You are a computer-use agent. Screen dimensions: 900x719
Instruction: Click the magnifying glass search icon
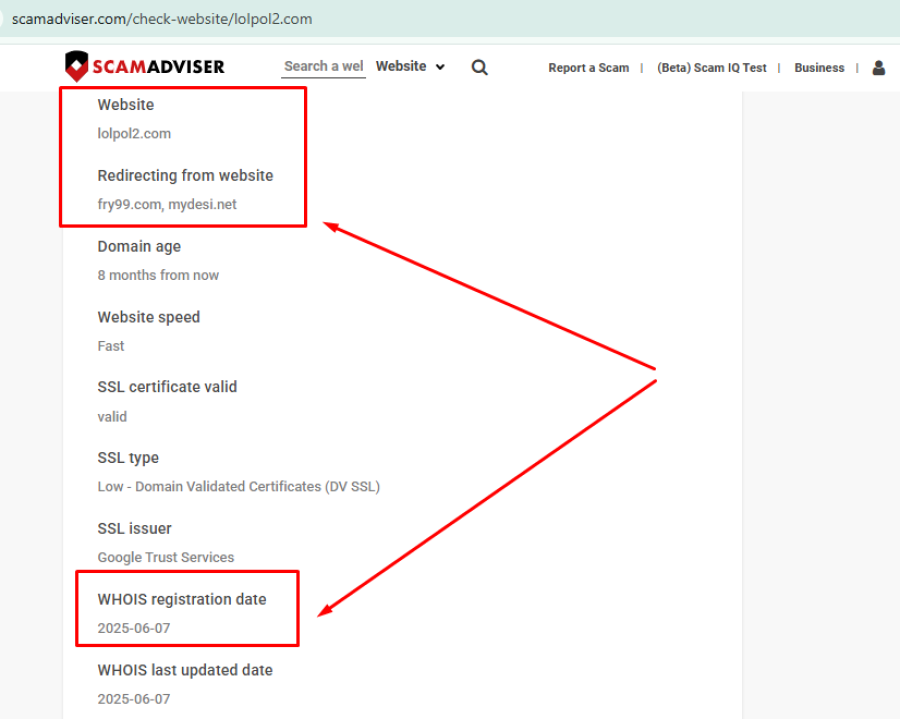pos(479,68)
